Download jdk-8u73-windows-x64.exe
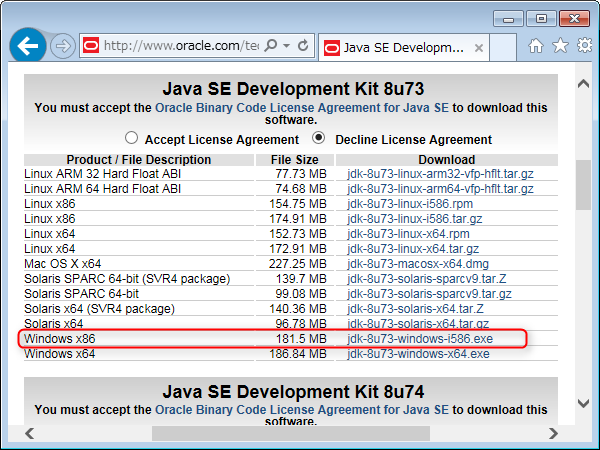 418,354
